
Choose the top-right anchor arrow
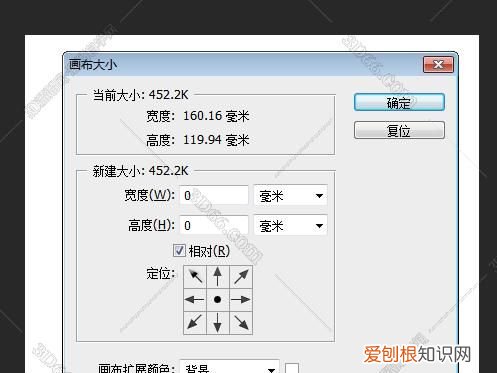tap(241, 276)
